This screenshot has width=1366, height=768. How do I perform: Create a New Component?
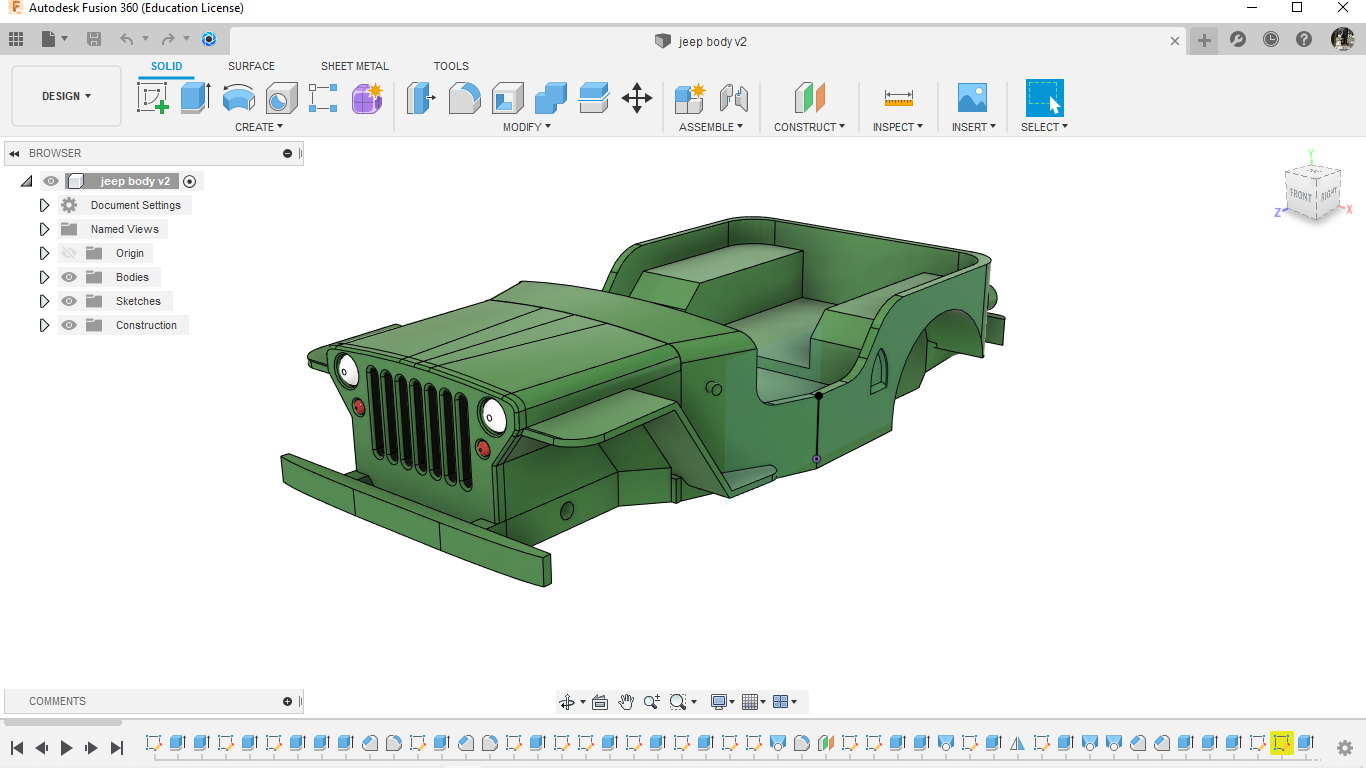coord(690,98)
